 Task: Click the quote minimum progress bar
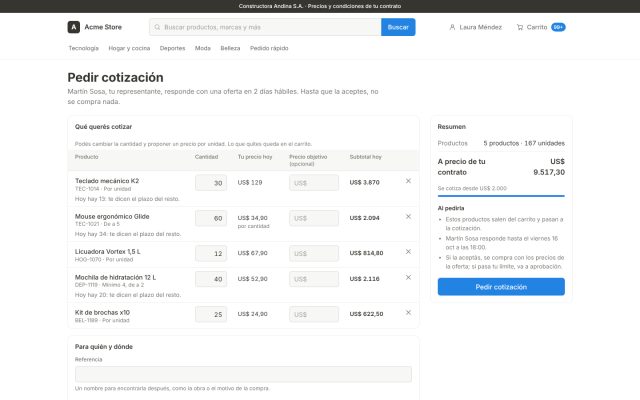click(501, 196)
